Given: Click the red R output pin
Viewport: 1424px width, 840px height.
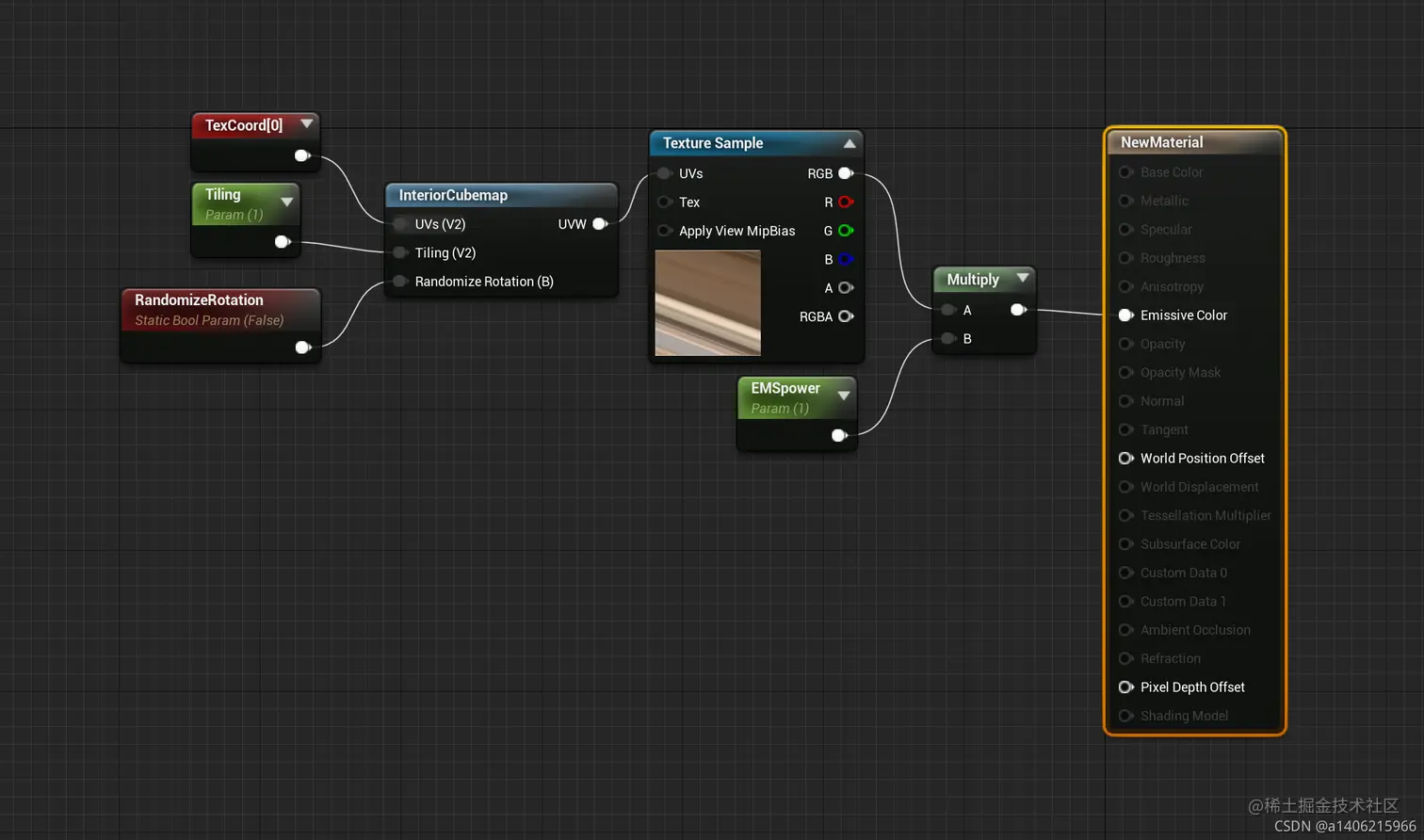Looking at the screenshot, I should click(x=845, y=202).
